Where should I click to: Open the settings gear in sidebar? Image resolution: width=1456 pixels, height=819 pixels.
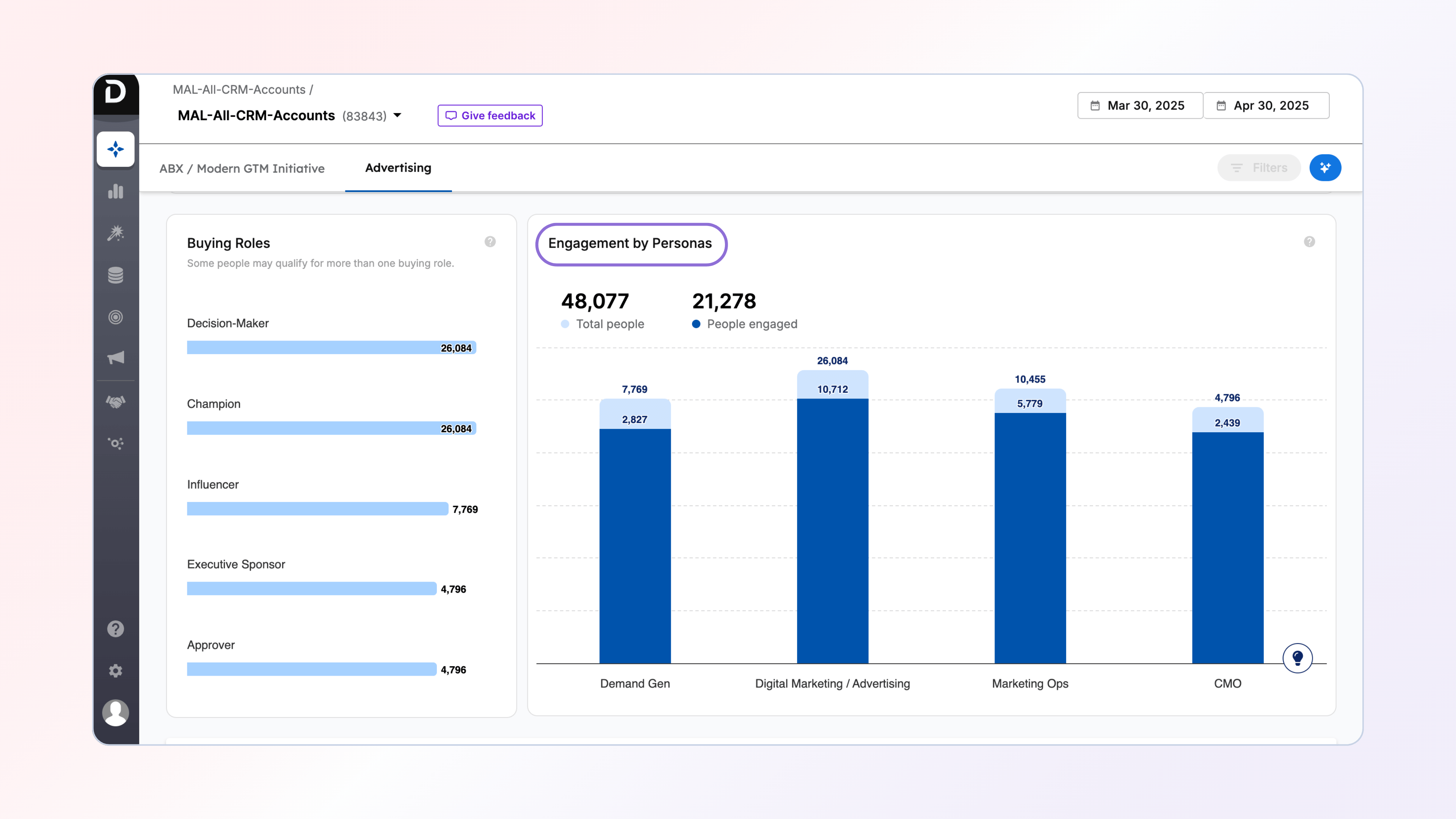[115, 671]
